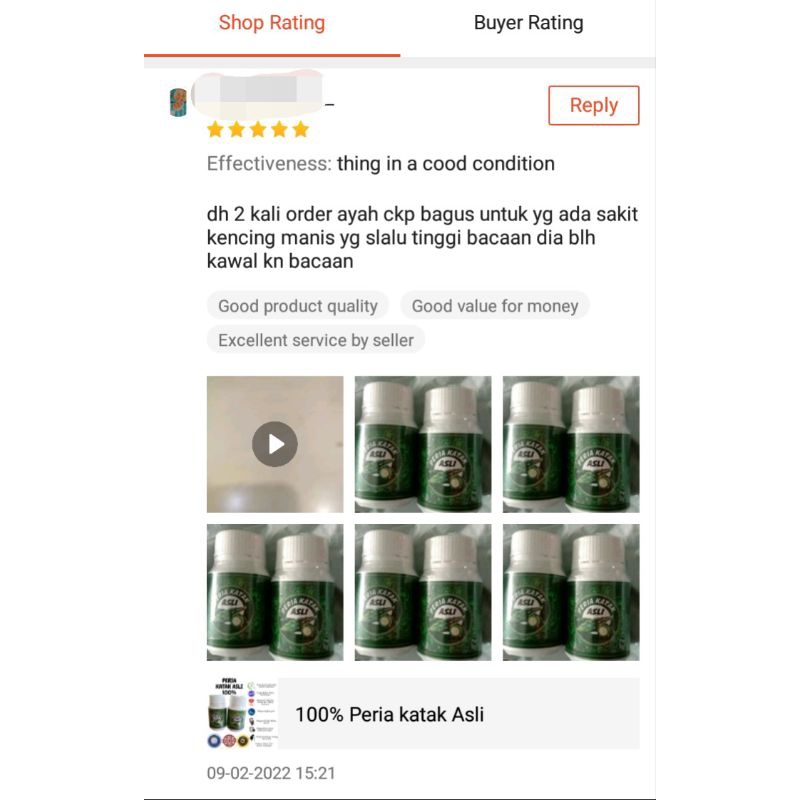This screenshot has height=800, width=800.
Task: Open the second review photo in top row
Action: pyautogui.click(x=423, y=444)
